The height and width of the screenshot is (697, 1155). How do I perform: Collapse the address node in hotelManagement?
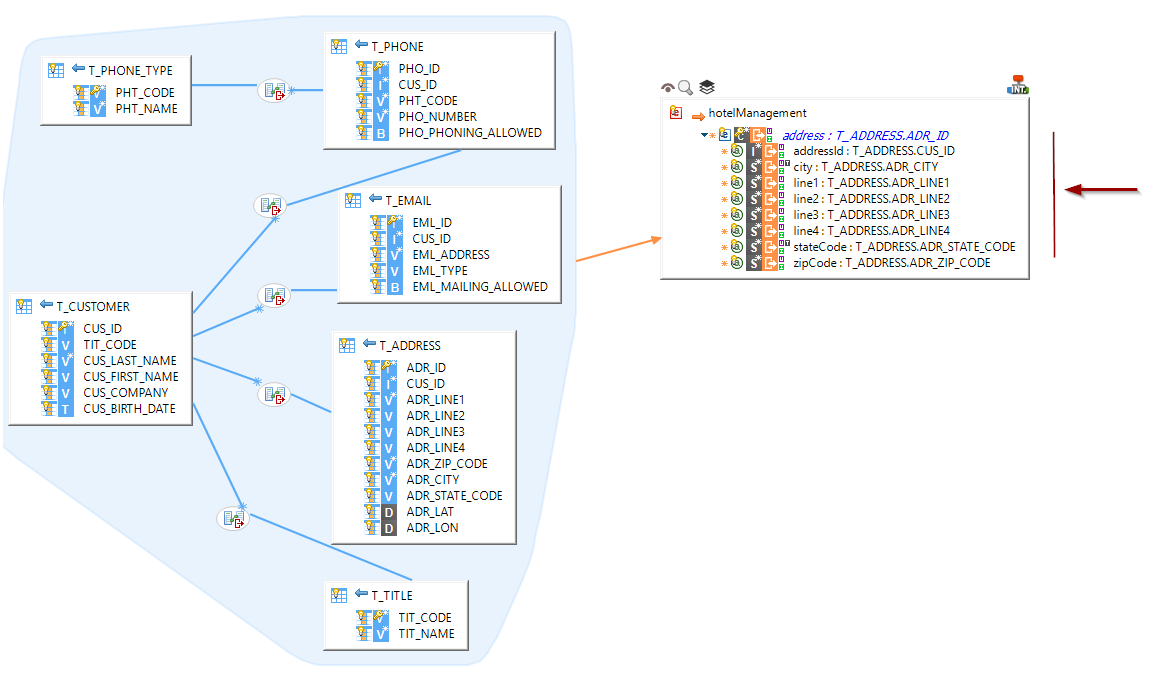(704, 135)
